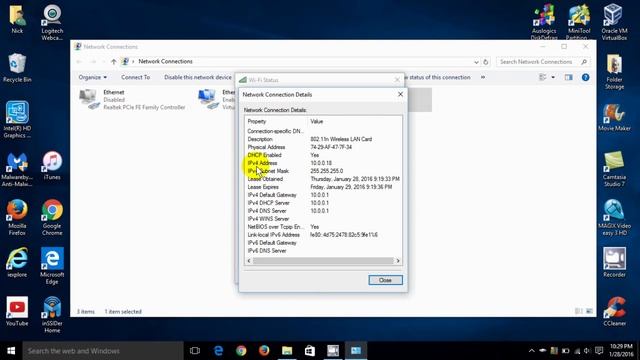The height and width of the screenshot is (360, 640).
Task: Select the Physical Address row
Action: 323,147
